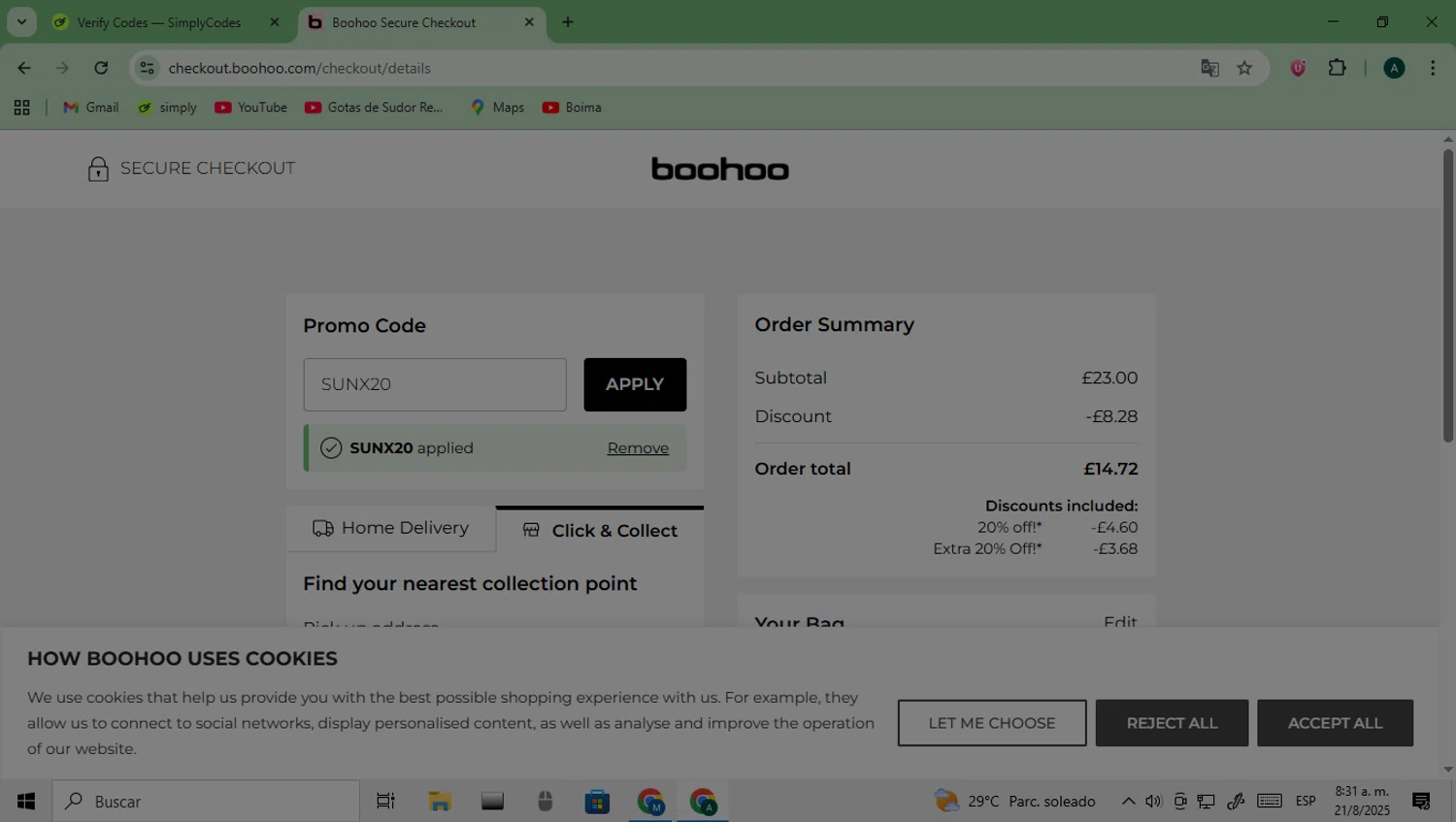Open the Chrome profile avatar

coord(1394,68)
